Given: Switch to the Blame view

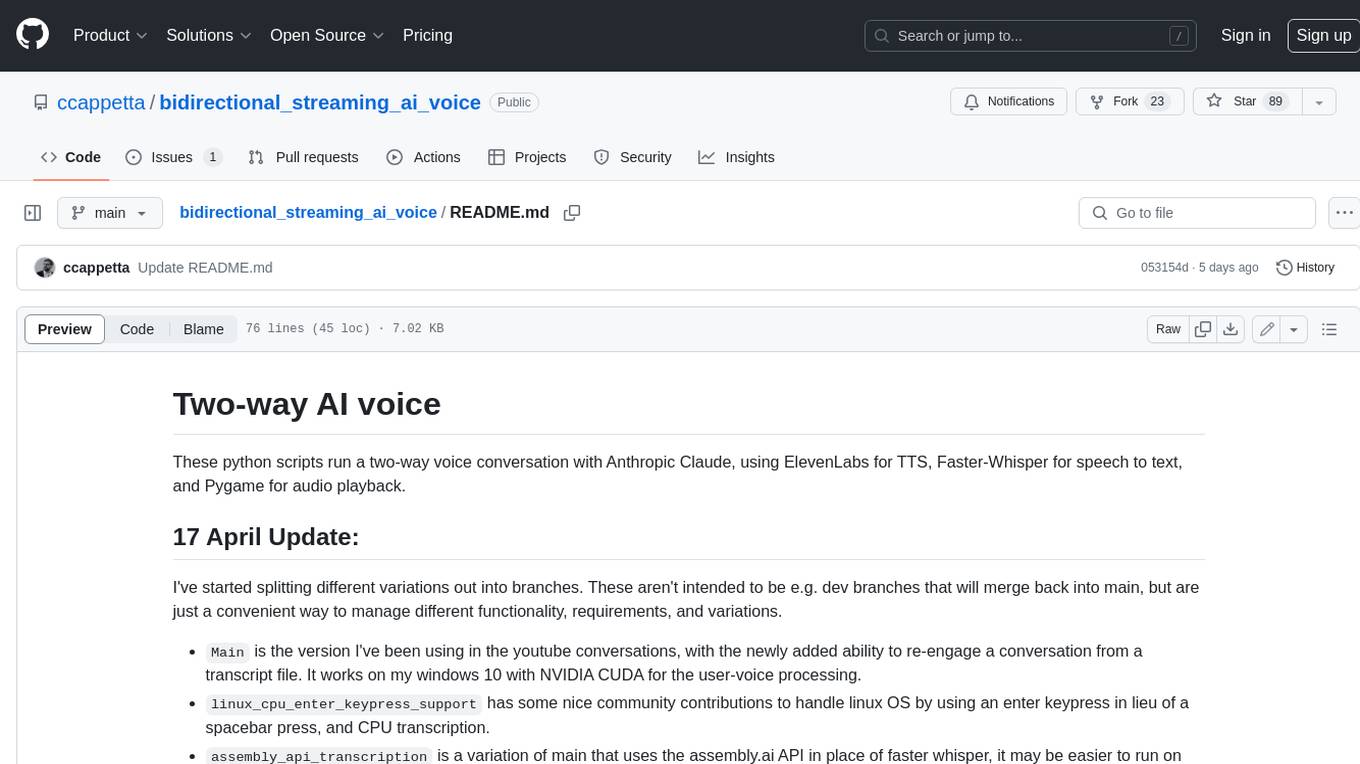Looking at the screenshot, I should (x=203, y=329).
